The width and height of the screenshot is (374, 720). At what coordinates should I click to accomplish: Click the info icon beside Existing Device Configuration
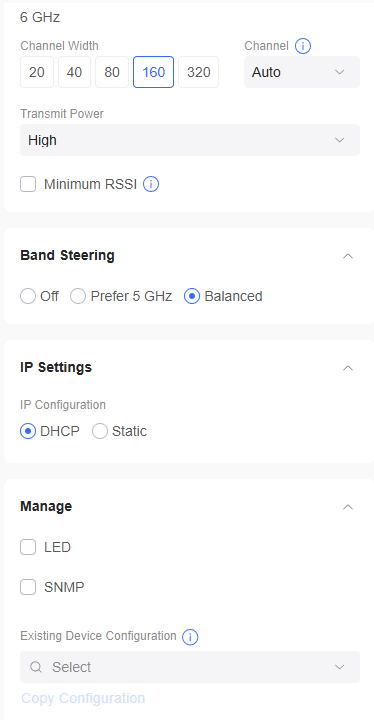pos(190,637)
